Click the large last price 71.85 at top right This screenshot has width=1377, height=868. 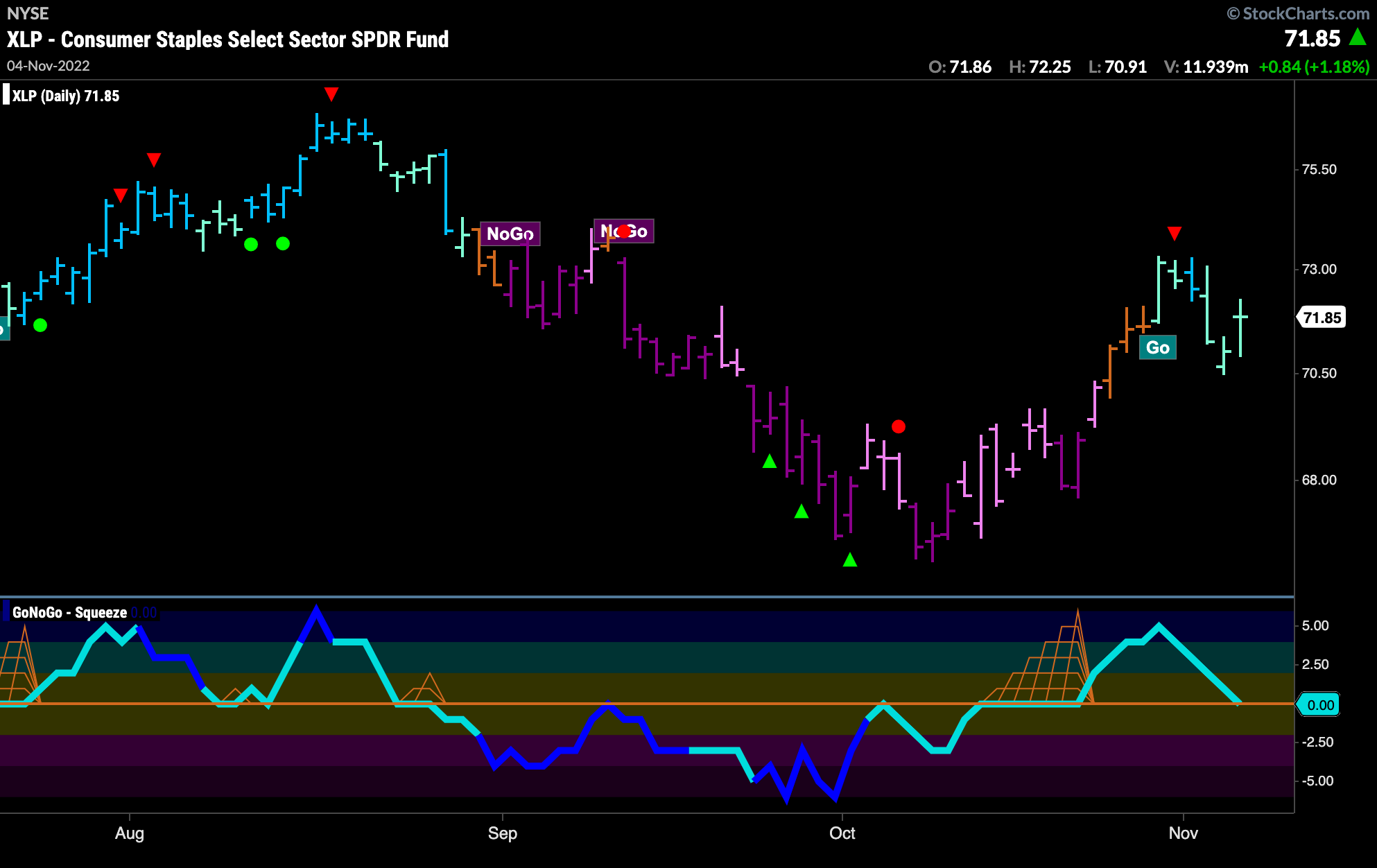1313,38
